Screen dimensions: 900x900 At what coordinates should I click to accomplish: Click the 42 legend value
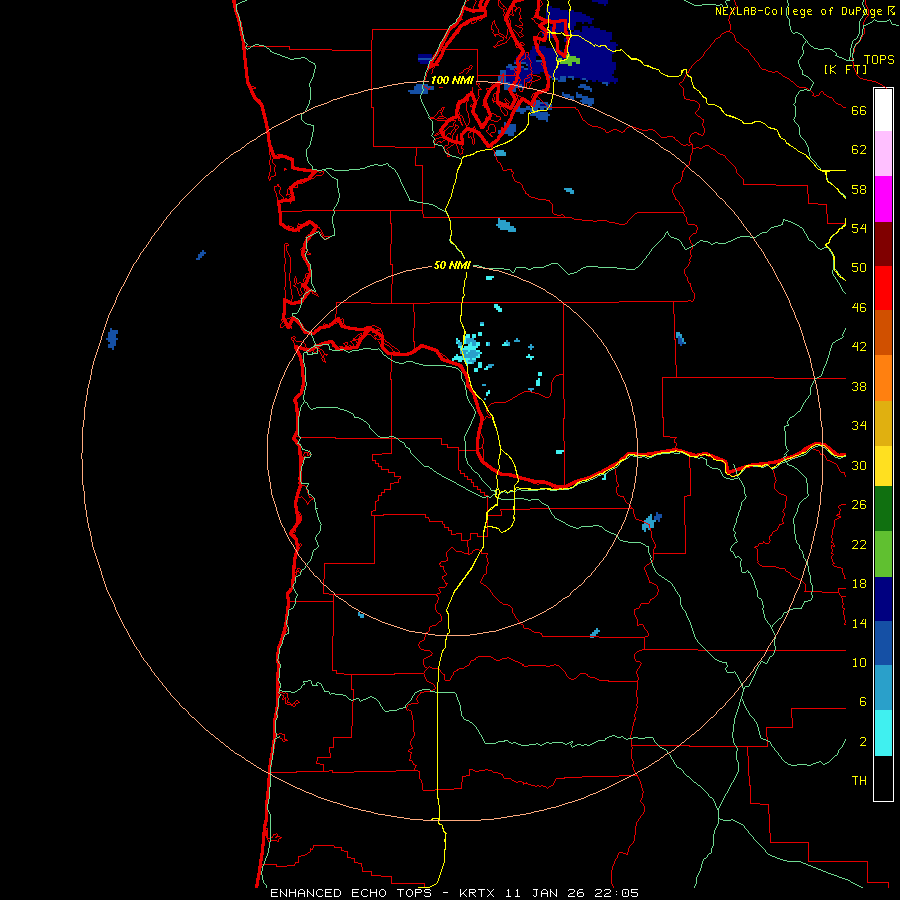point(859,347)
